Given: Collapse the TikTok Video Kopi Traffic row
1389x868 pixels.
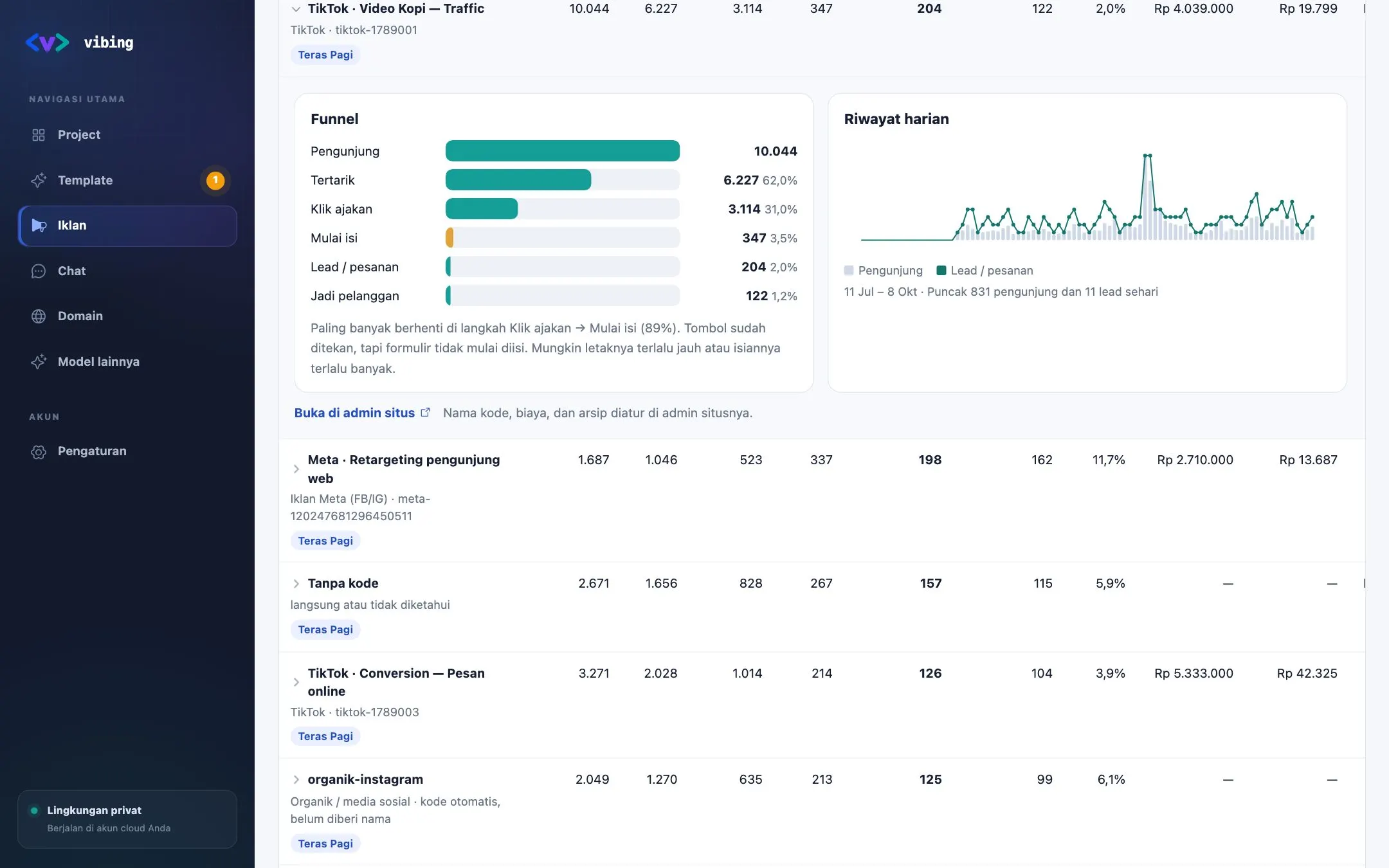Looking at the screenshot, I should (296, 9).
